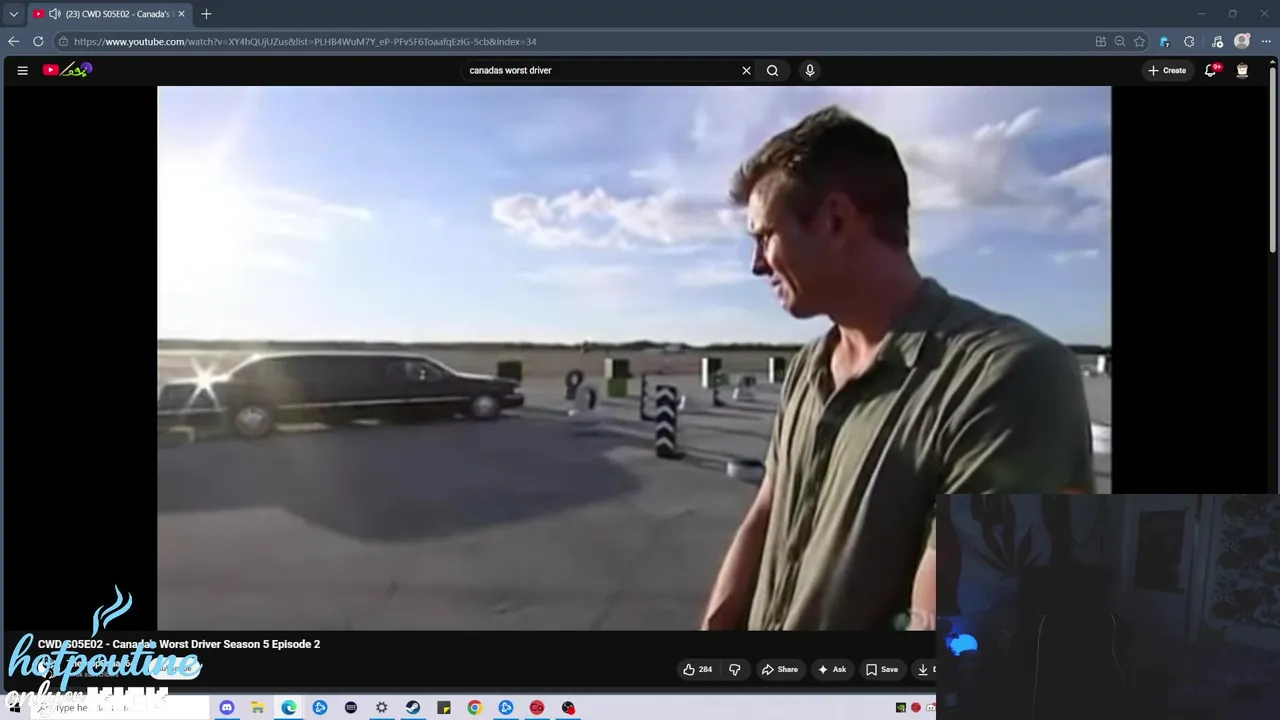Save the video to a playlist
Screen dimensions: 1280x720
tap(882, 669)
